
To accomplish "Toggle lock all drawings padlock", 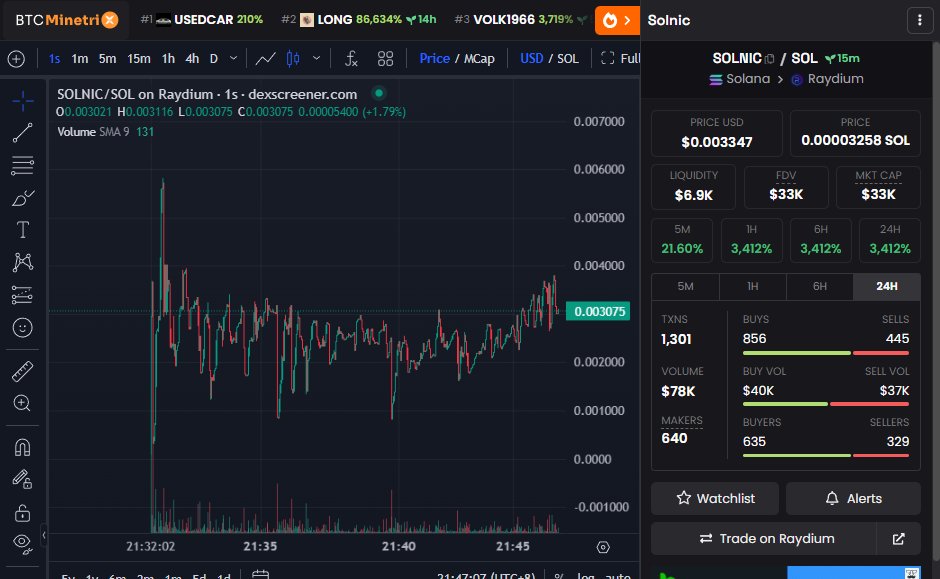I will tap(23, 512).
